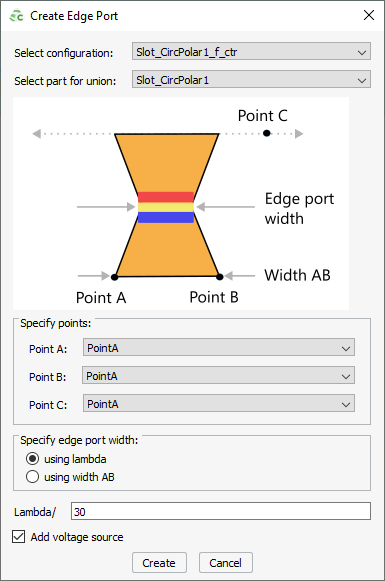Click the blue stripe in the diagram
This screenshot has width=385, height=581.
coord(166,217)
